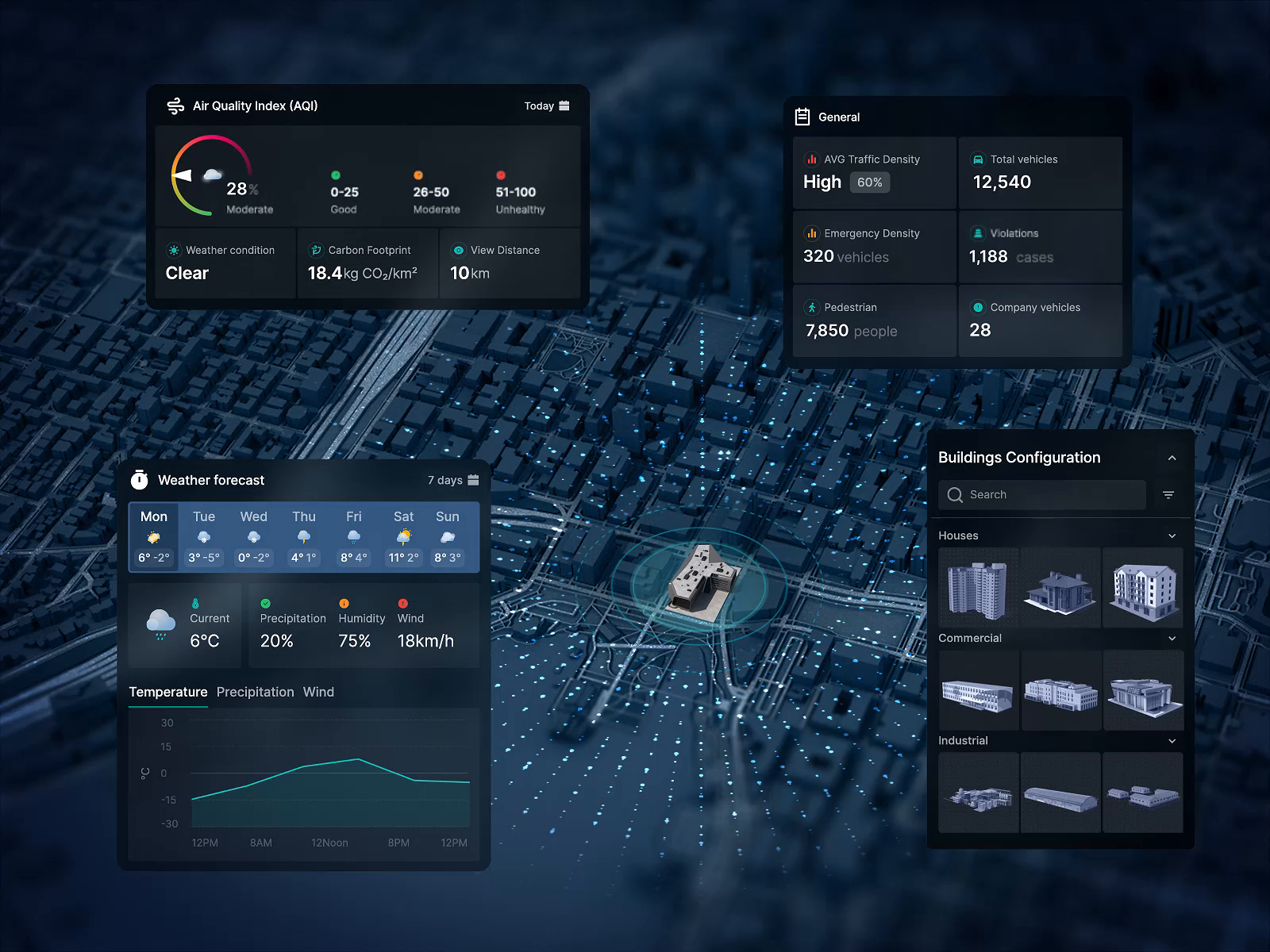1270x952 pixels.
Task: Click the Carbon Footprint leaf icon
Action: coord(315,250)
